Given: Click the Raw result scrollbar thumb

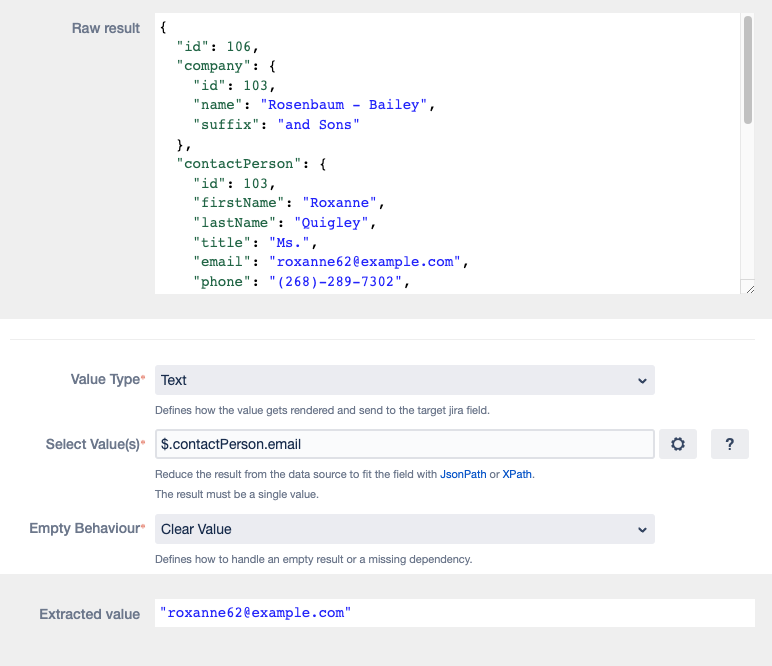Looking at the screenshot, I should pyautogui.click(x=748, y=70).
